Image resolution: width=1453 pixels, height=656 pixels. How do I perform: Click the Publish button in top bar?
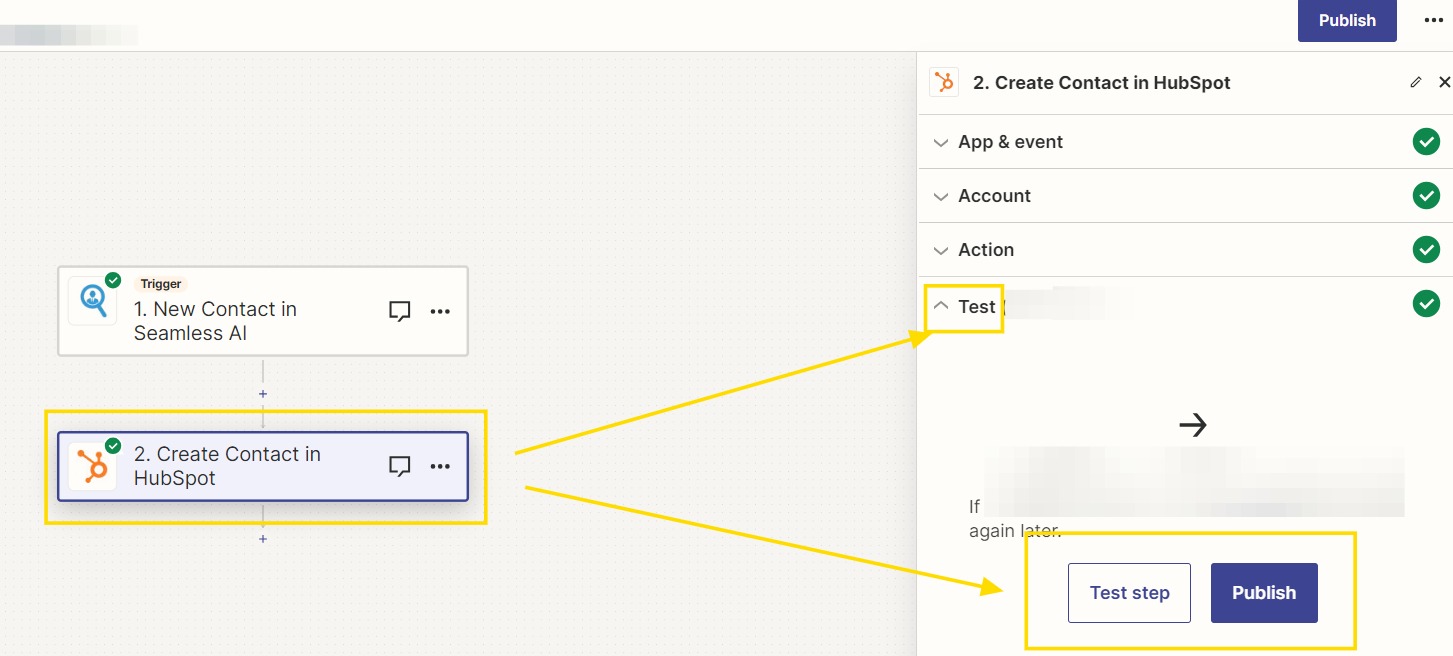tap(1347, 21)
